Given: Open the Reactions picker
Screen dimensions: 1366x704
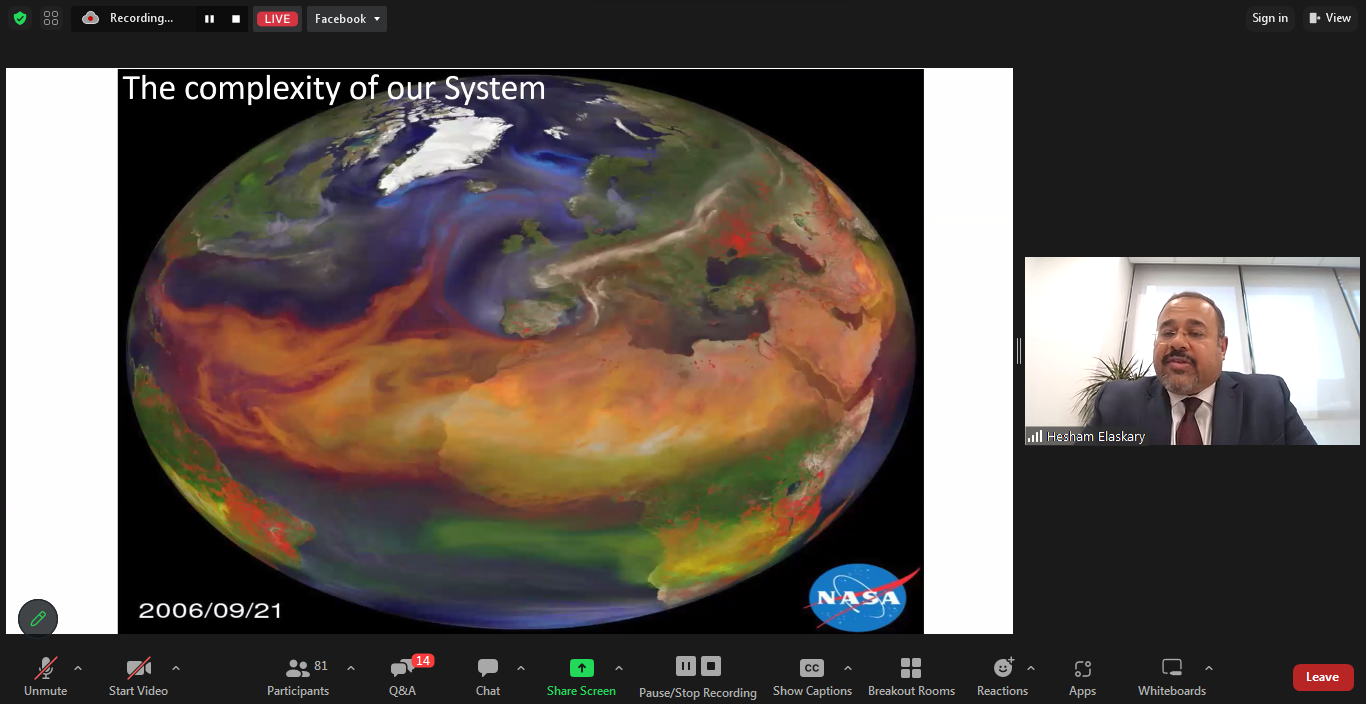Looking at the screenshot, I should click(x=1002, y=675).
